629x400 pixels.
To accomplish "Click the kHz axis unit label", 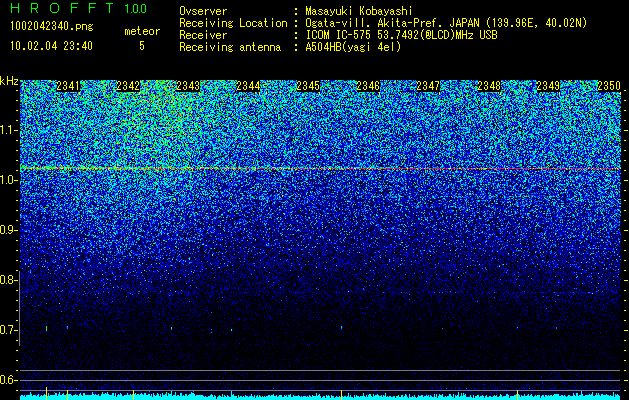I will click(9, 81).
